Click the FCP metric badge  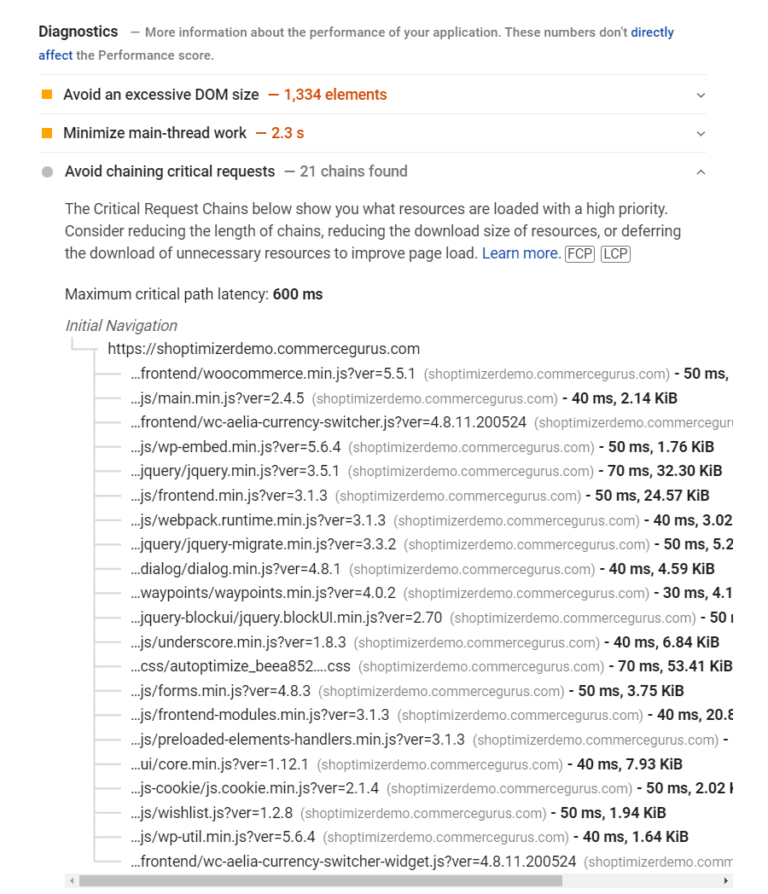pyautogui.click(x=578, y=253)
